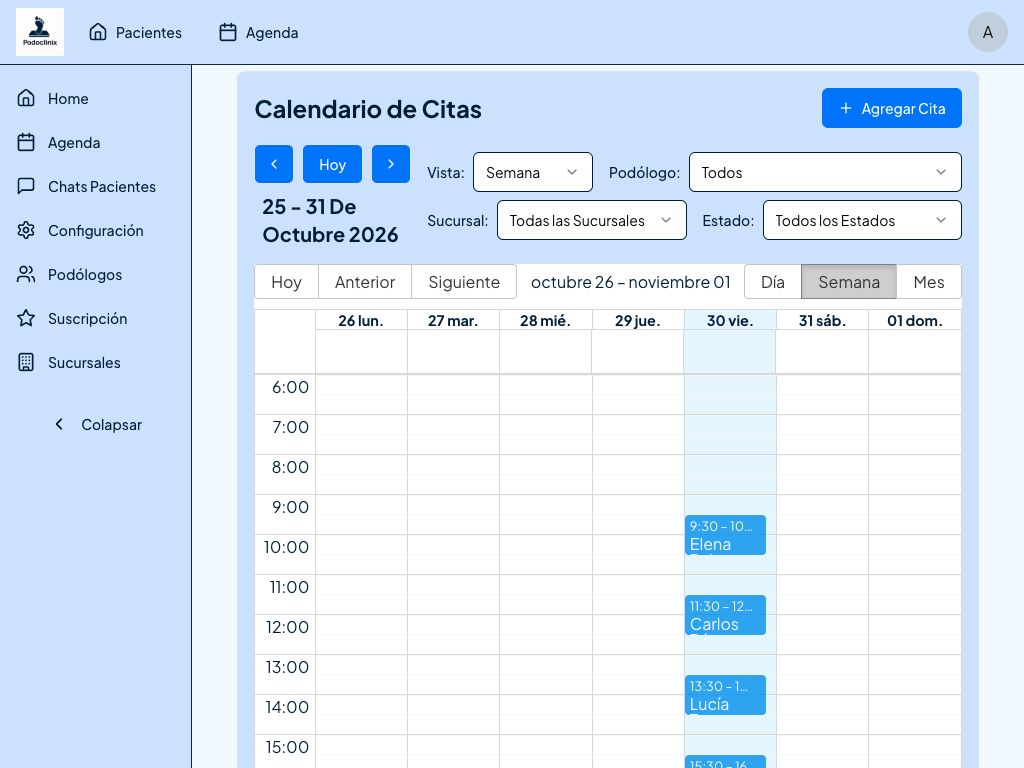The width and height of the screenshot is (1024, 768).
Task: Open the user avatar A menu
Action: (987, 32)
